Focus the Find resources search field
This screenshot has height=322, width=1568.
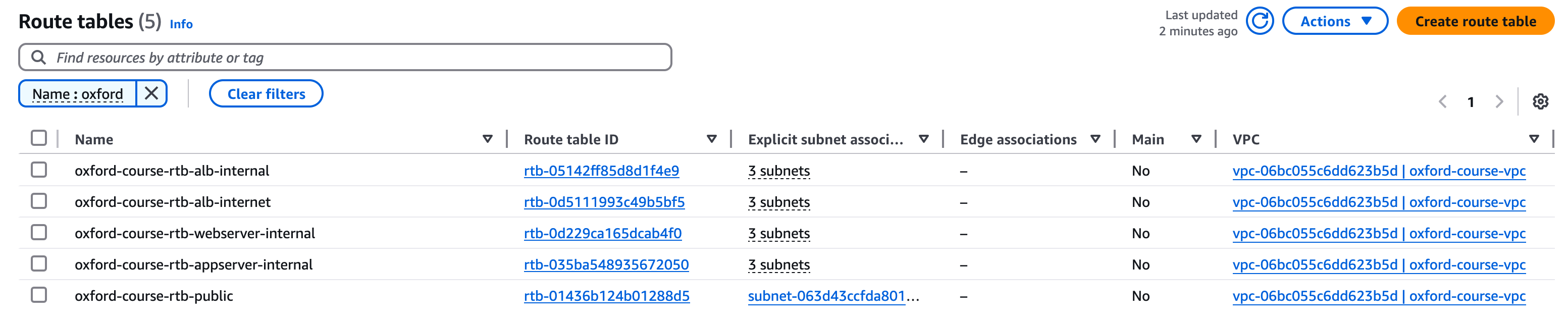tap(353, 57)
